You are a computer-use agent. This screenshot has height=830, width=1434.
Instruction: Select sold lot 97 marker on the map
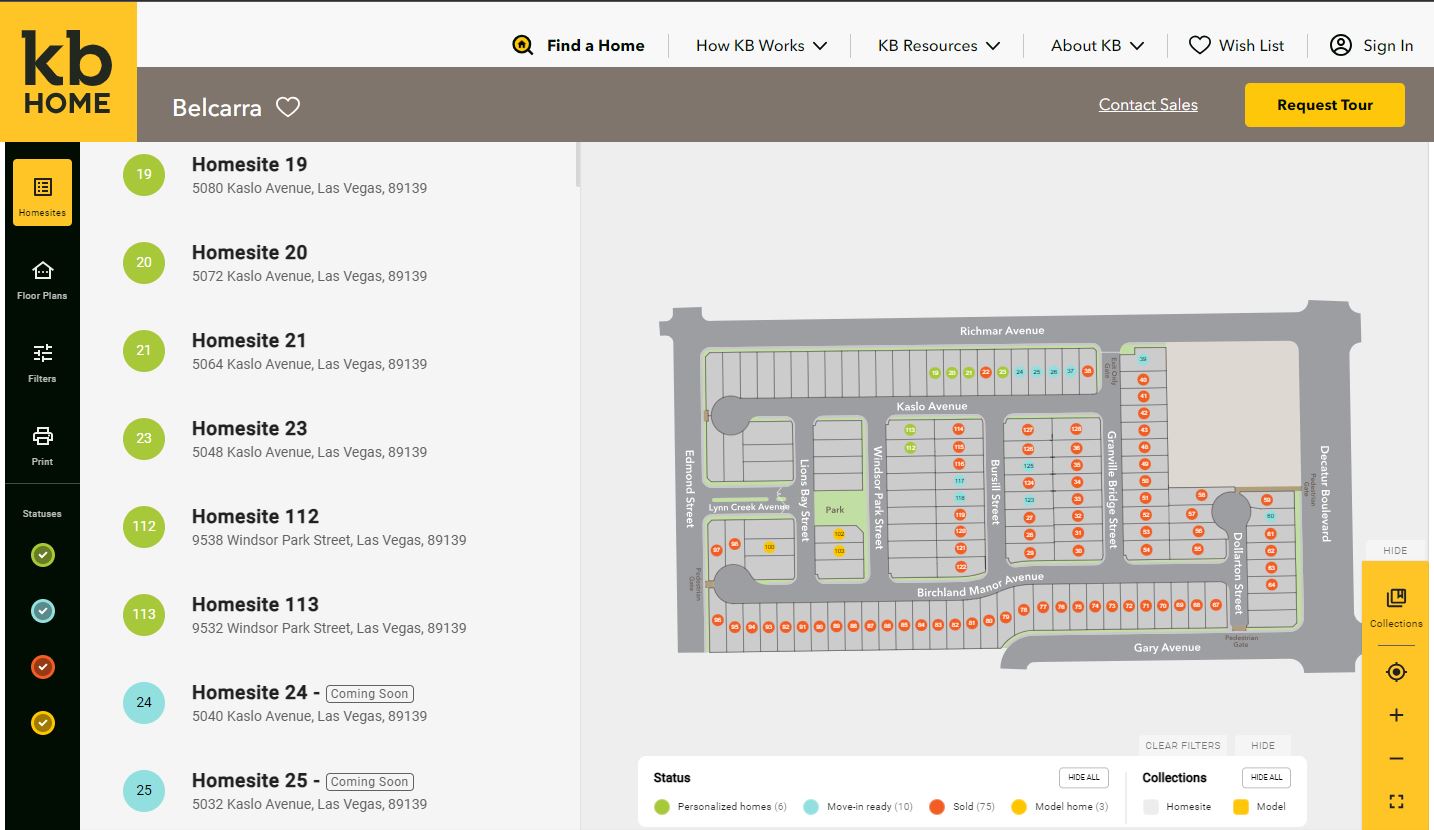click(716, 550)
